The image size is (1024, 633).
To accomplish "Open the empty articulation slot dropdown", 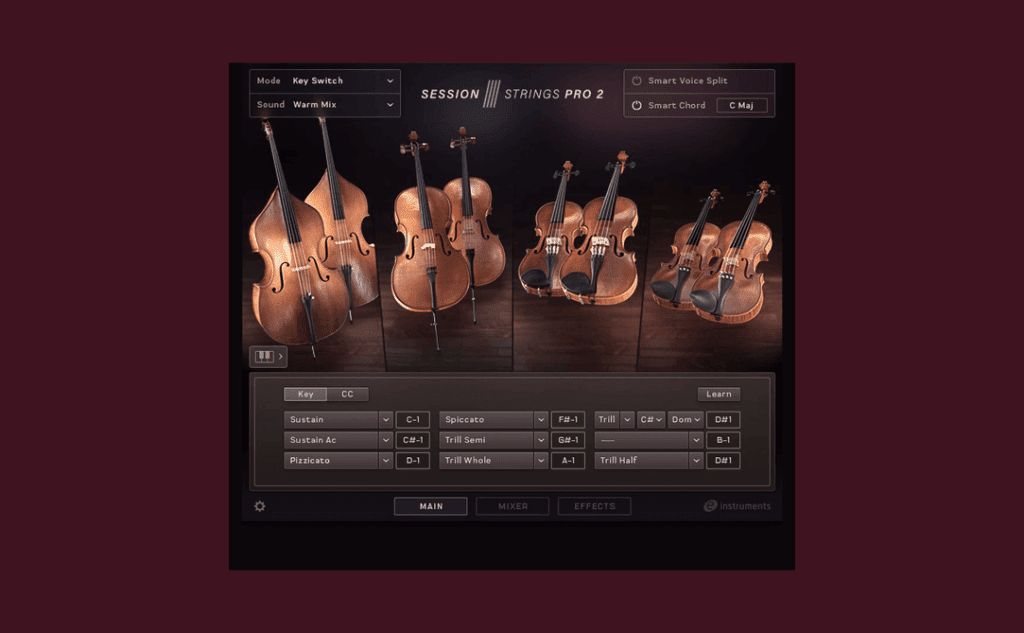I will pyautogui.click(x=648, y=440).
